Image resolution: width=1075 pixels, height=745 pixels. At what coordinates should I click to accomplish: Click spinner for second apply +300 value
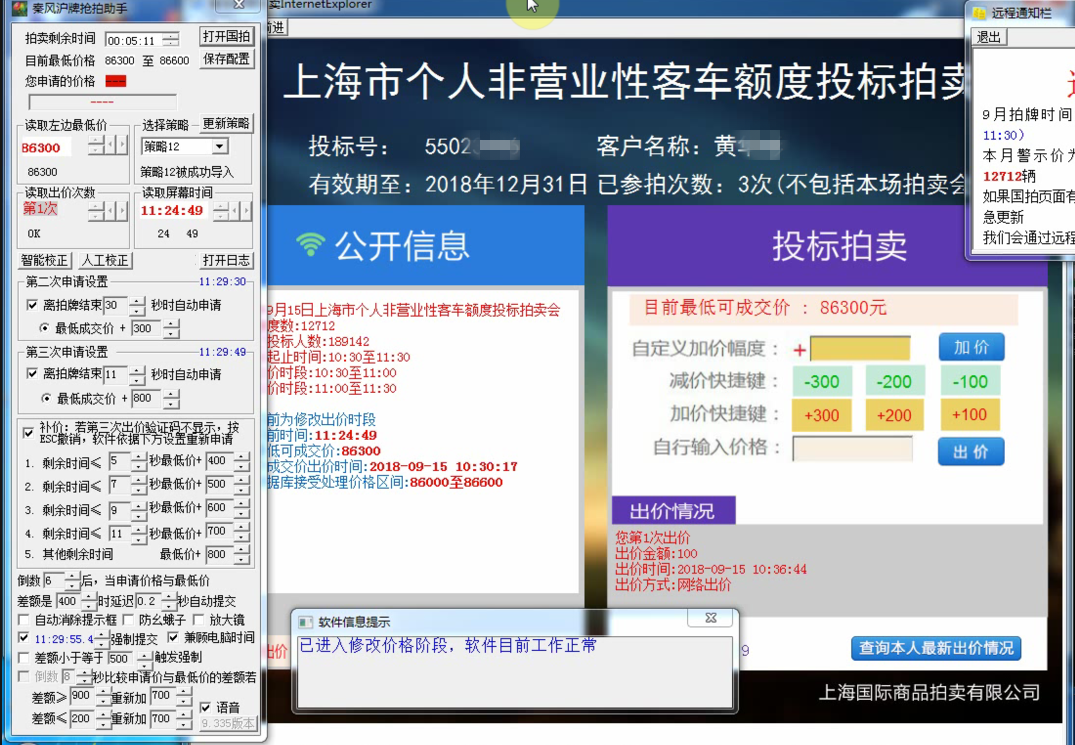(171, 329)
